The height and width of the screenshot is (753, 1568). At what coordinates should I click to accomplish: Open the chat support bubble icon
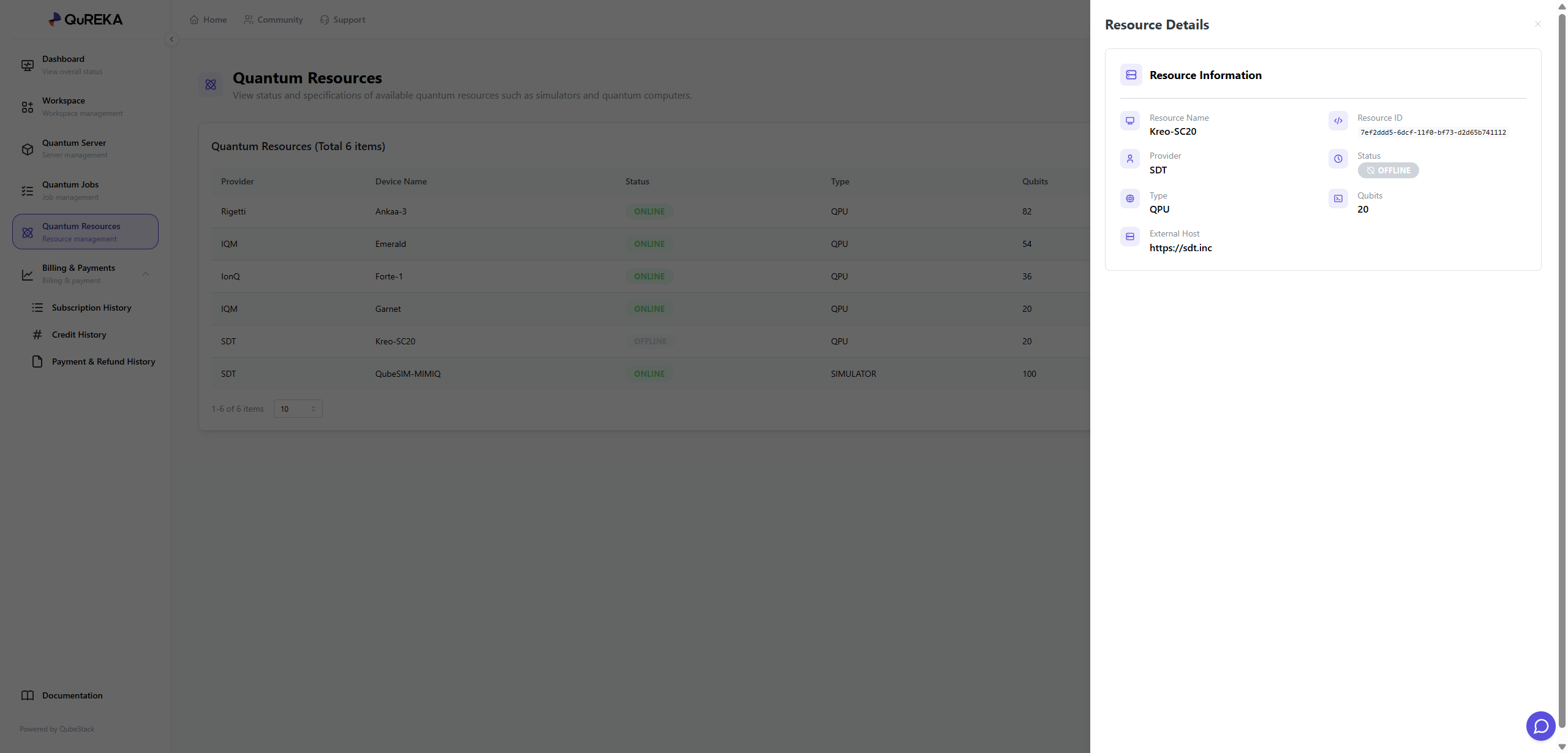tap(1540, 726)
